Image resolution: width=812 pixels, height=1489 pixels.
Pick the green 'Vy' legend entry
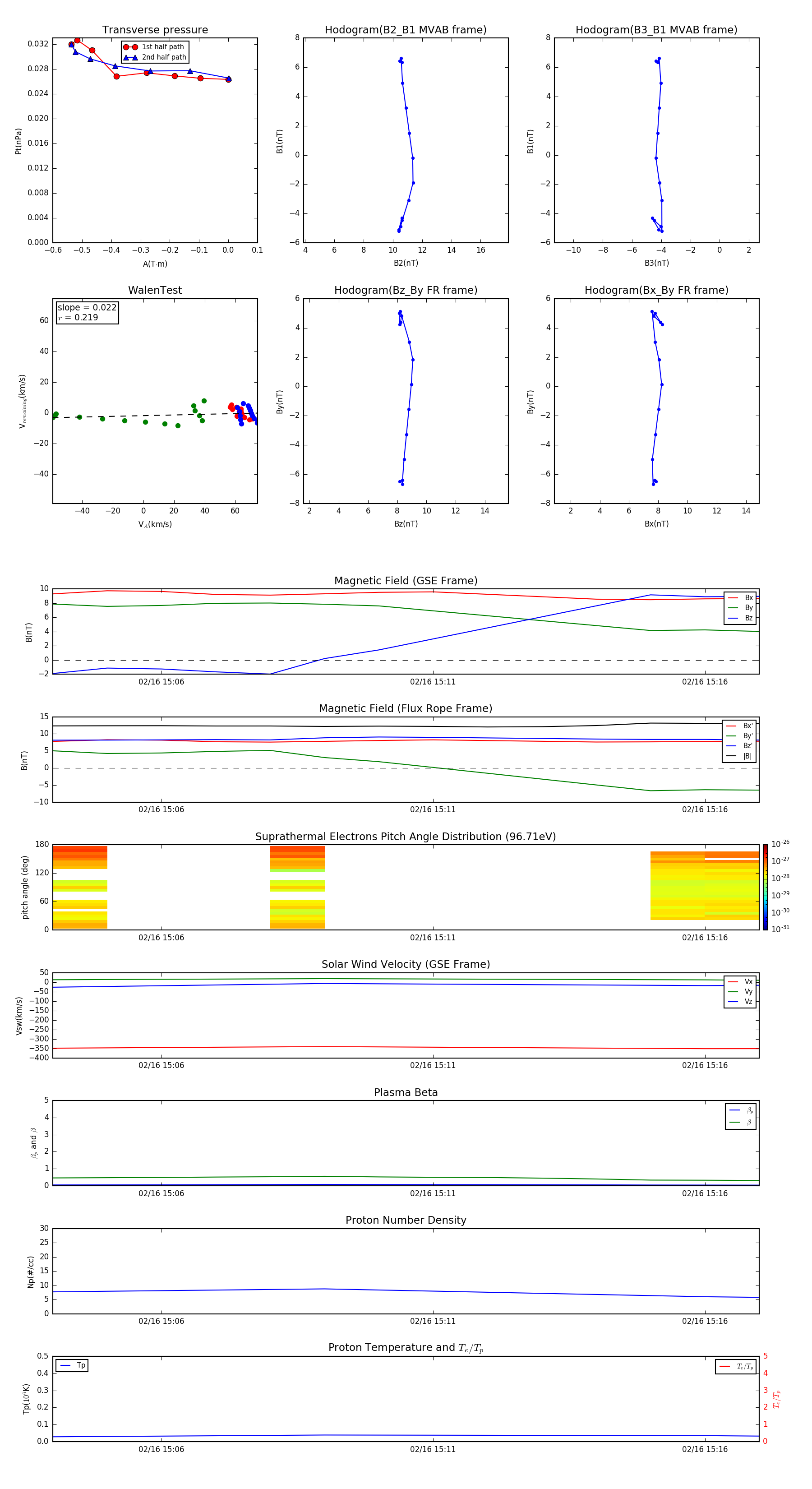[x=740, y=991]
